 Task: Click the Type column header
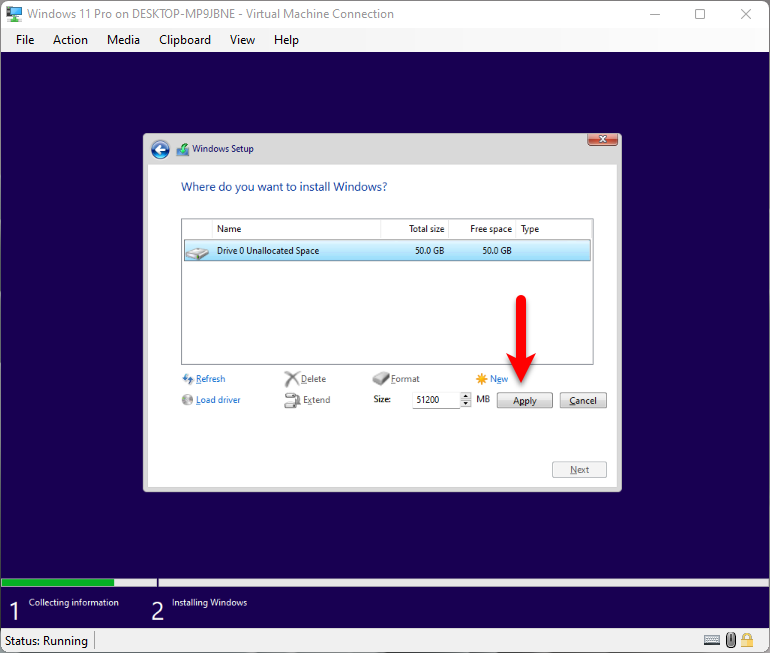coord(554,229)
